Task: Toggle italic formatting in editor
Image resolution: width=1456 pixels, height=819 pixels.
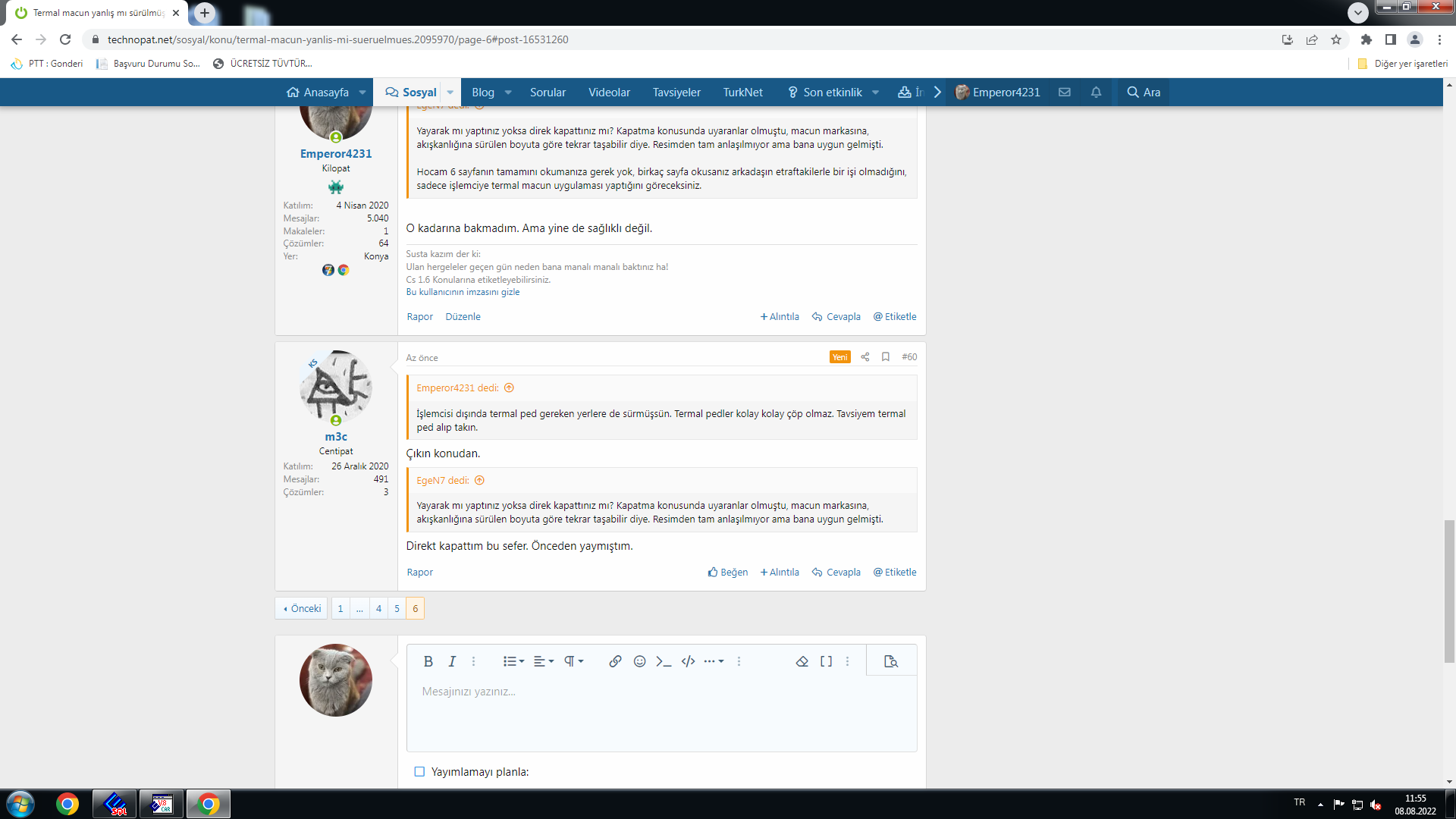Action: coord(452,661)
